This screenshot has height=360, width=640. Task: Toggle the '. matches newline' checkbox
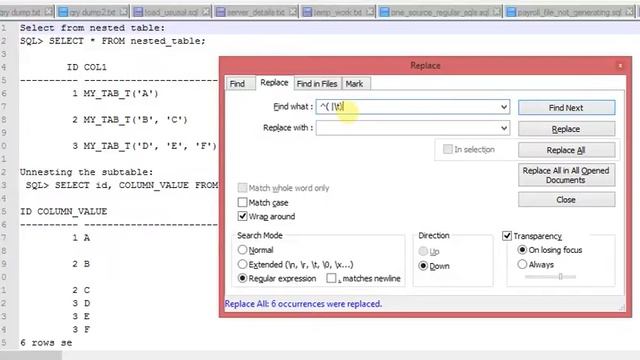pos(331,278)
